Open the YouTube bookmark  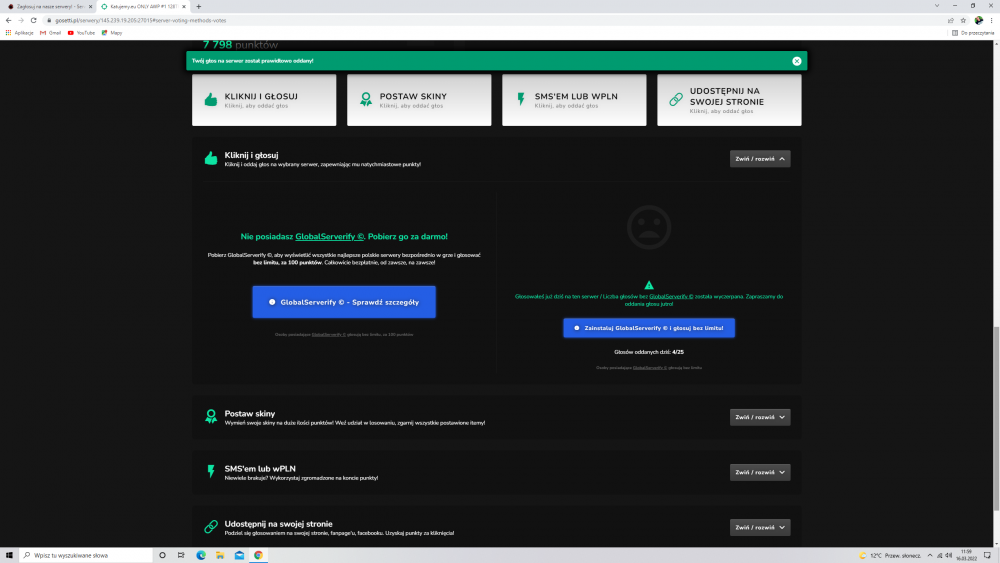point(81,33)
